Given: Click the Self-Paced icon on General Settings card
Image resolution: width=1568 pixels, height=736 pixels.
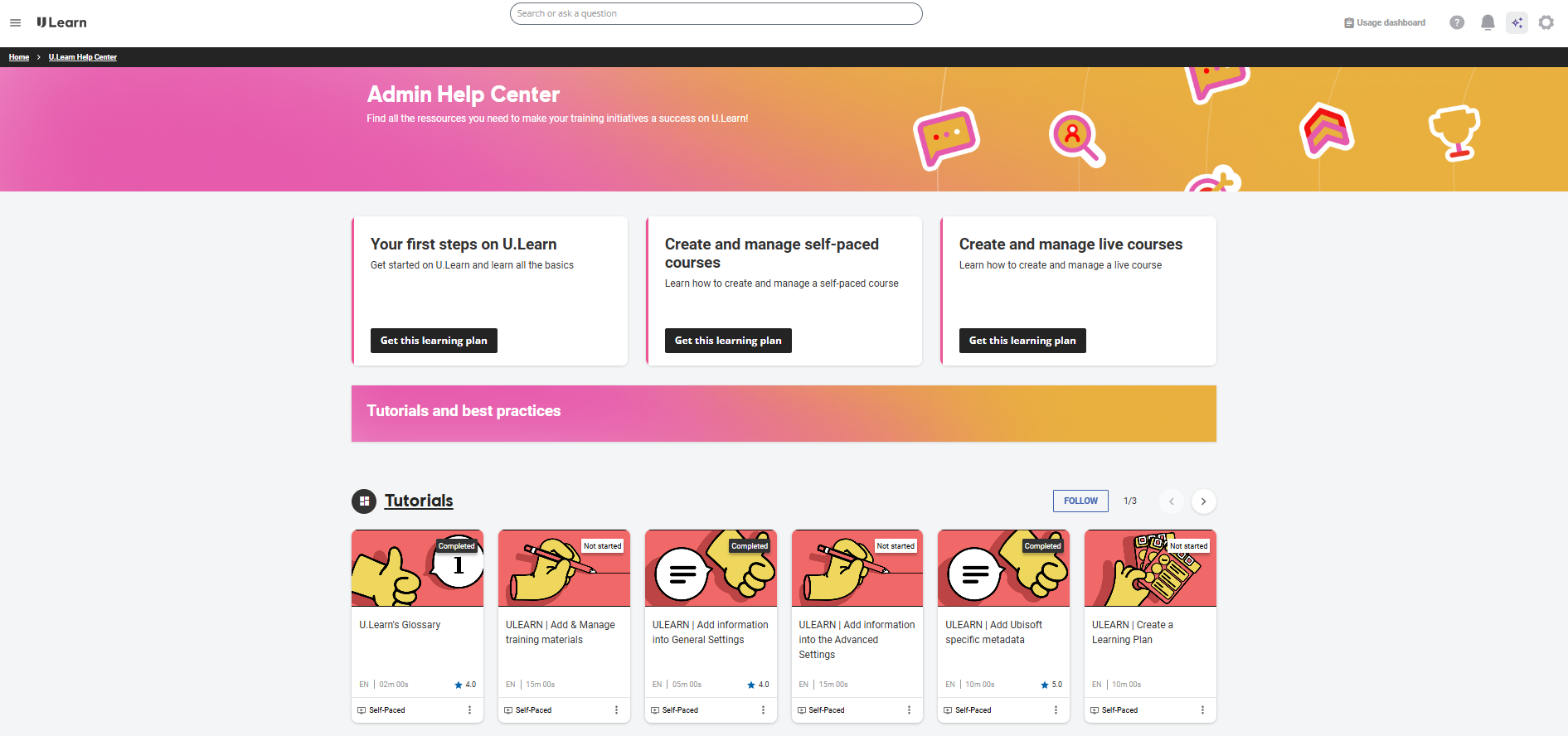Looking at the screenshot, I should (655, 710).
